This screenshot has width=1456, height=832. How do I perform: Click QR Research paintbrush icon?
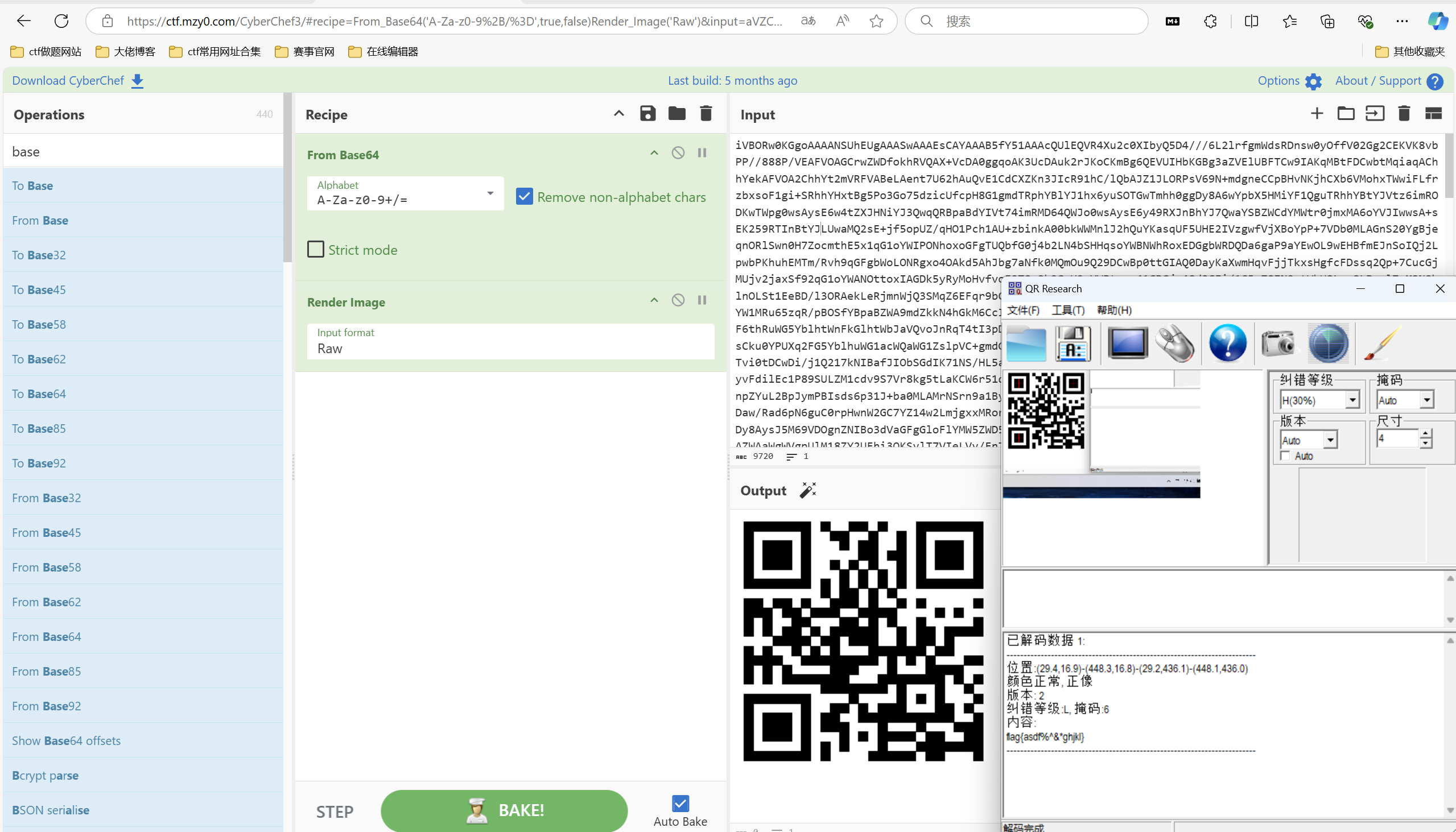(1383, 343)
